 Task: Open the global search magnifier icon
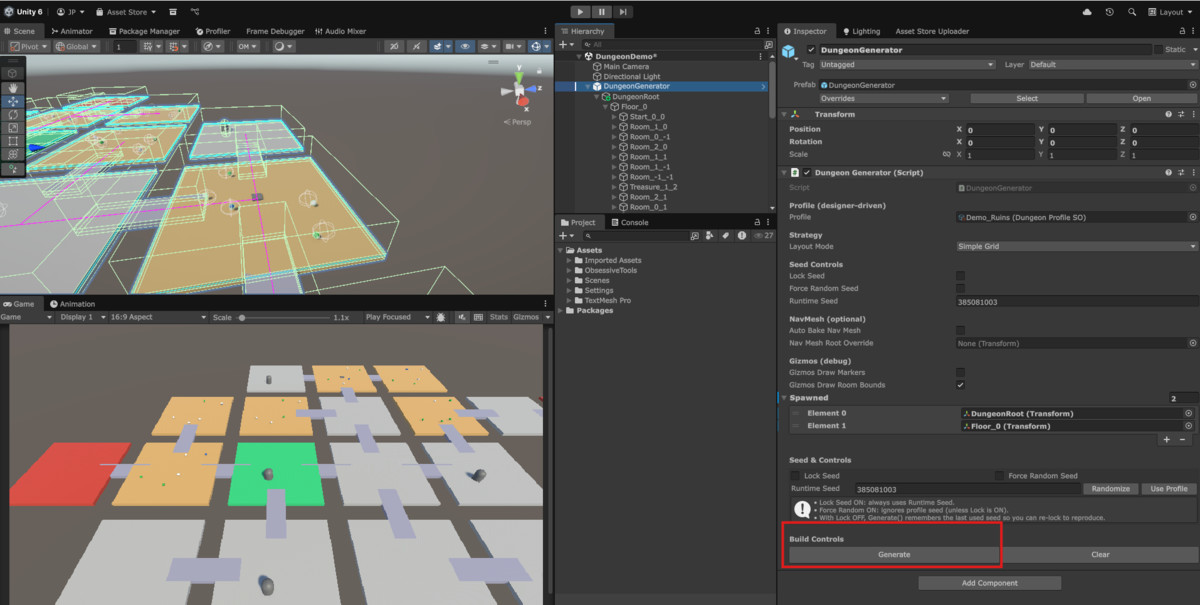(1131, 12)
